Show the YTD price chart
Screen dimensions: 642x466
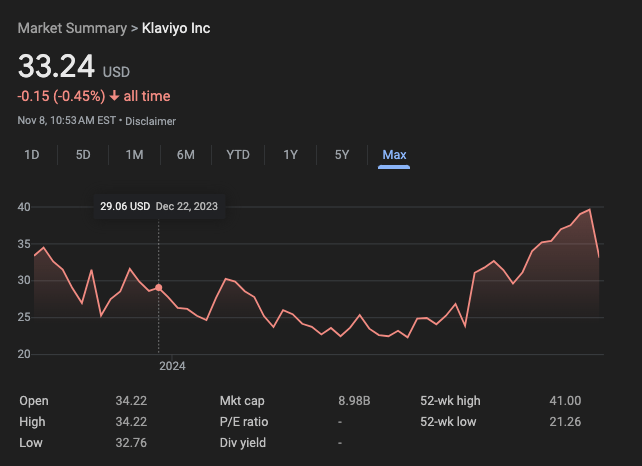238,154
